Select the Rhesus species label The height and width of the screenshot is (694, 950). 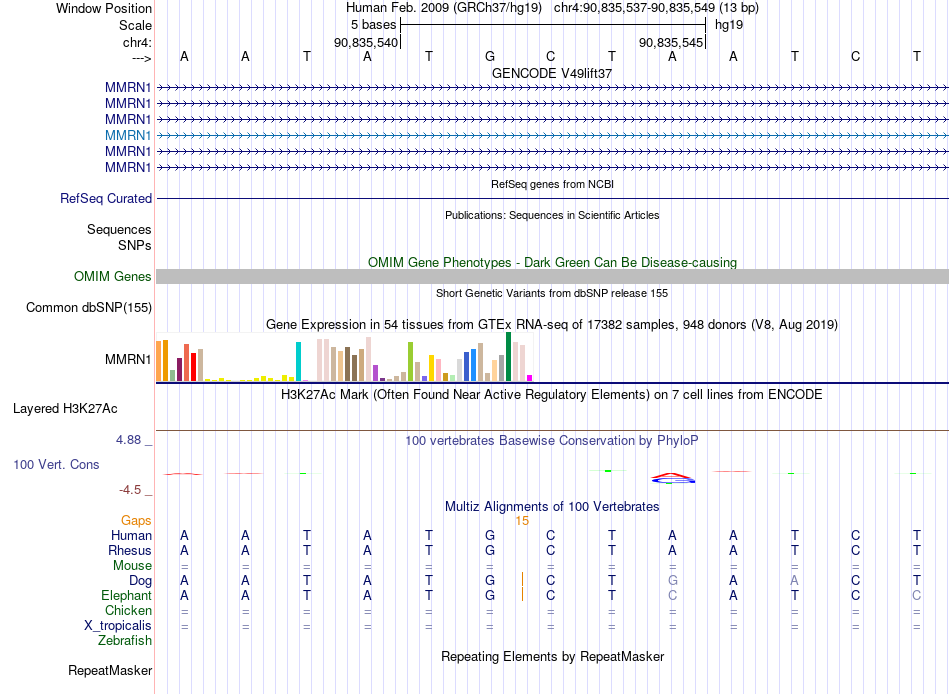[130, 550]
